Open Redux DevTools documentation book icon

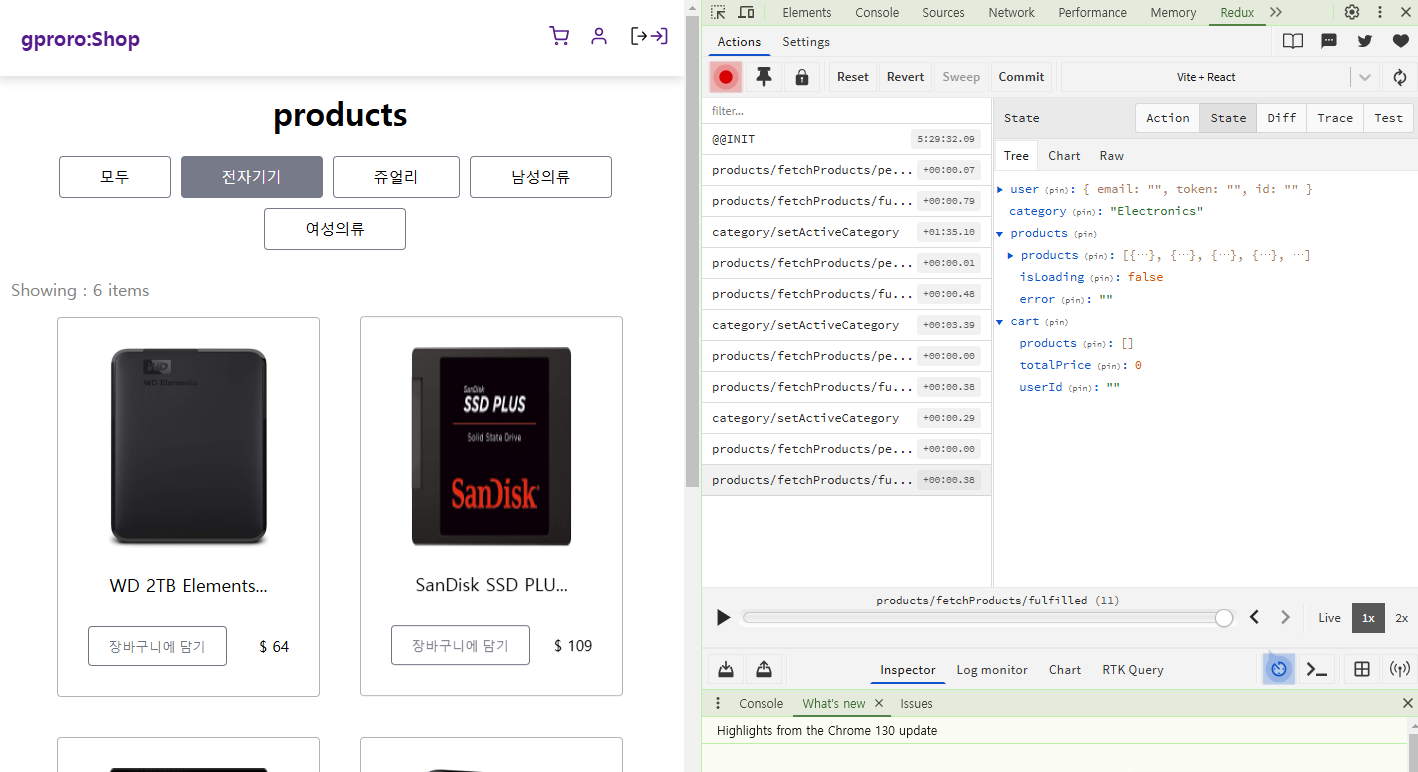tap(1293, 41)
